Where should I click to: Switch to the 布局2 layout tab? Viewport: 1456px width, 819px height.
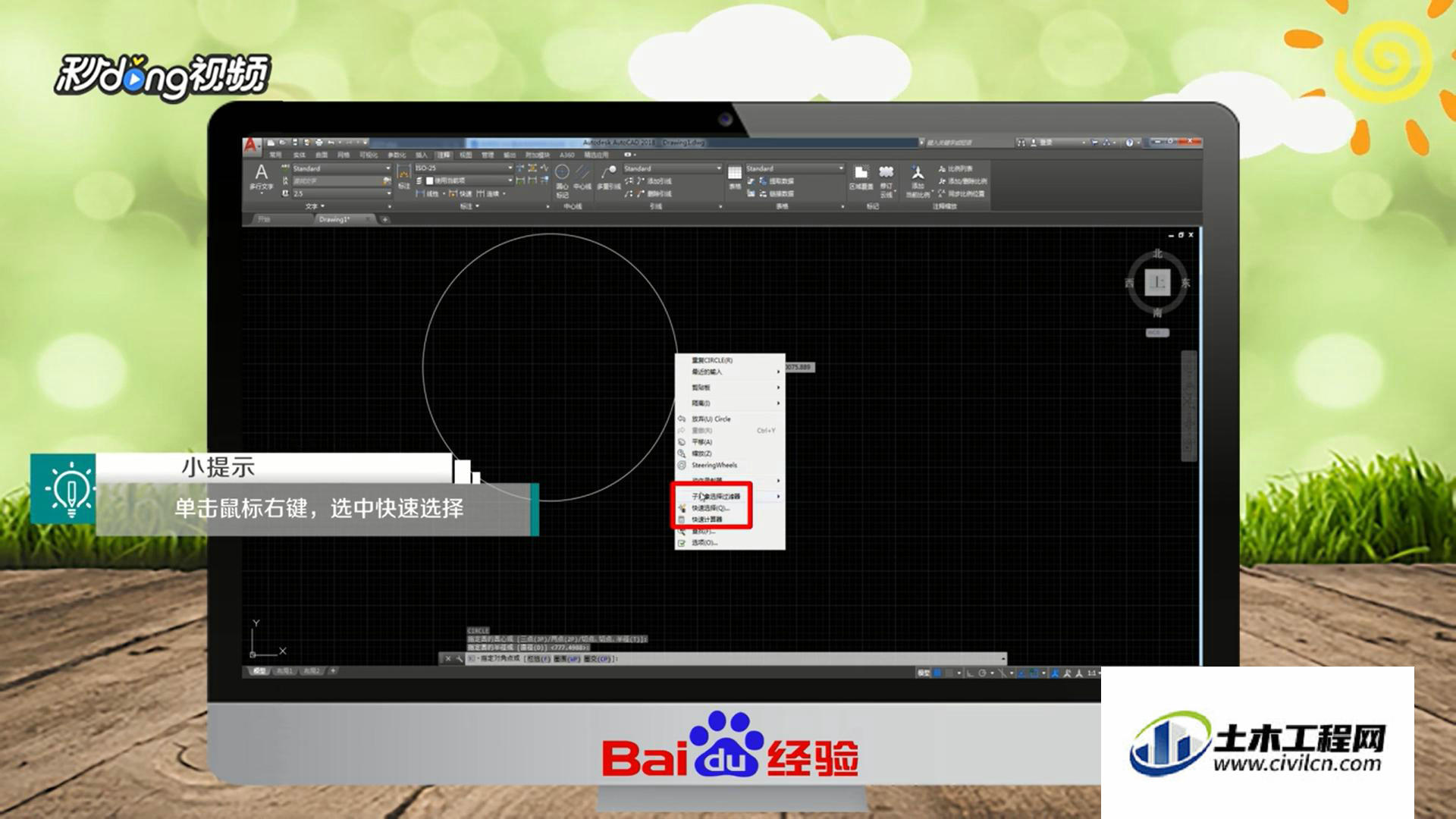tap(312, 671)
